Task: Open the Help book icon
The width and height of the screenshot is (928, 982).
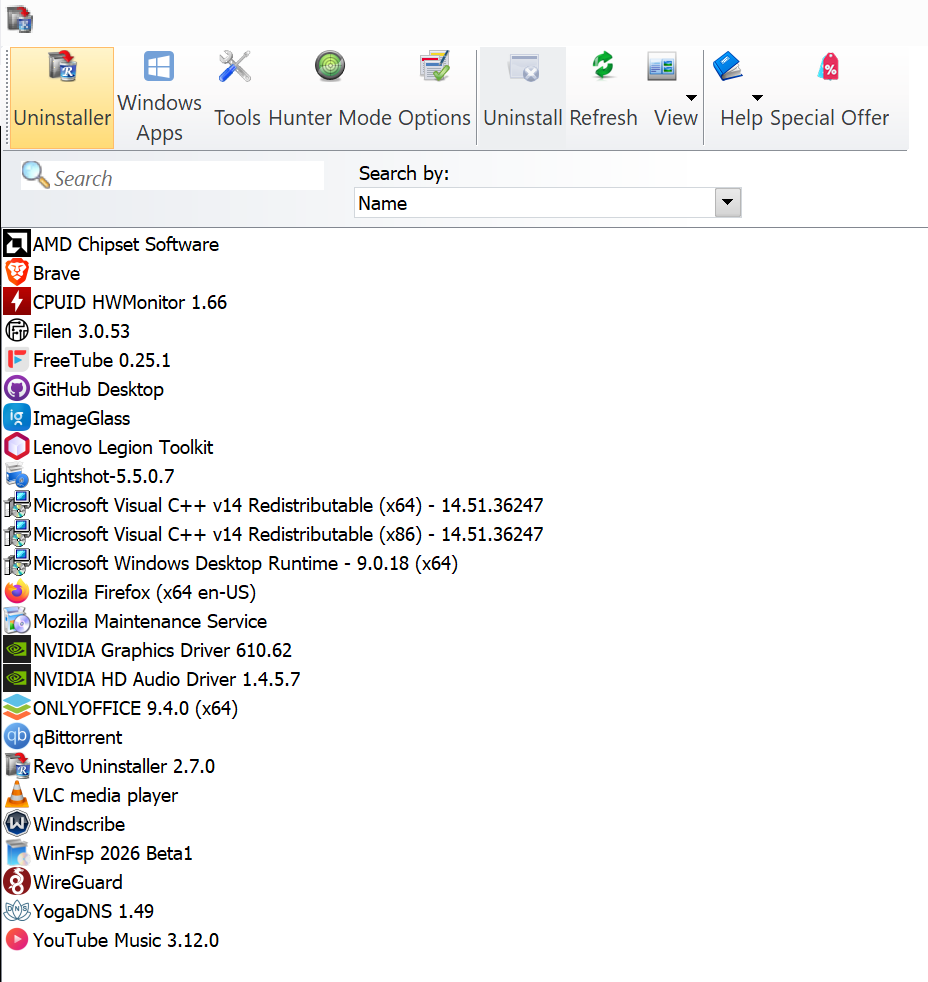Action: click(x=728, y=66)
